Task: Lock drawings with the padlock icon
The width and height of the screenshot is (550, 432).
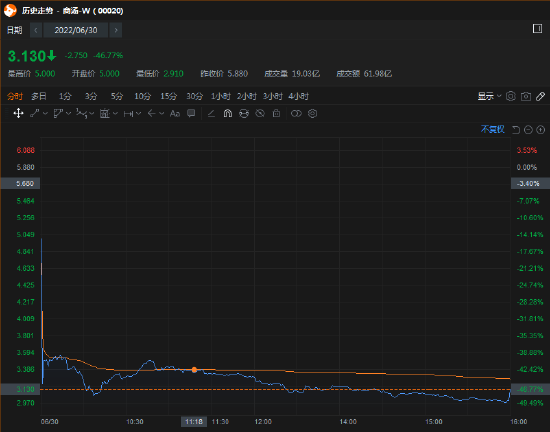Action: coord(276,113)
